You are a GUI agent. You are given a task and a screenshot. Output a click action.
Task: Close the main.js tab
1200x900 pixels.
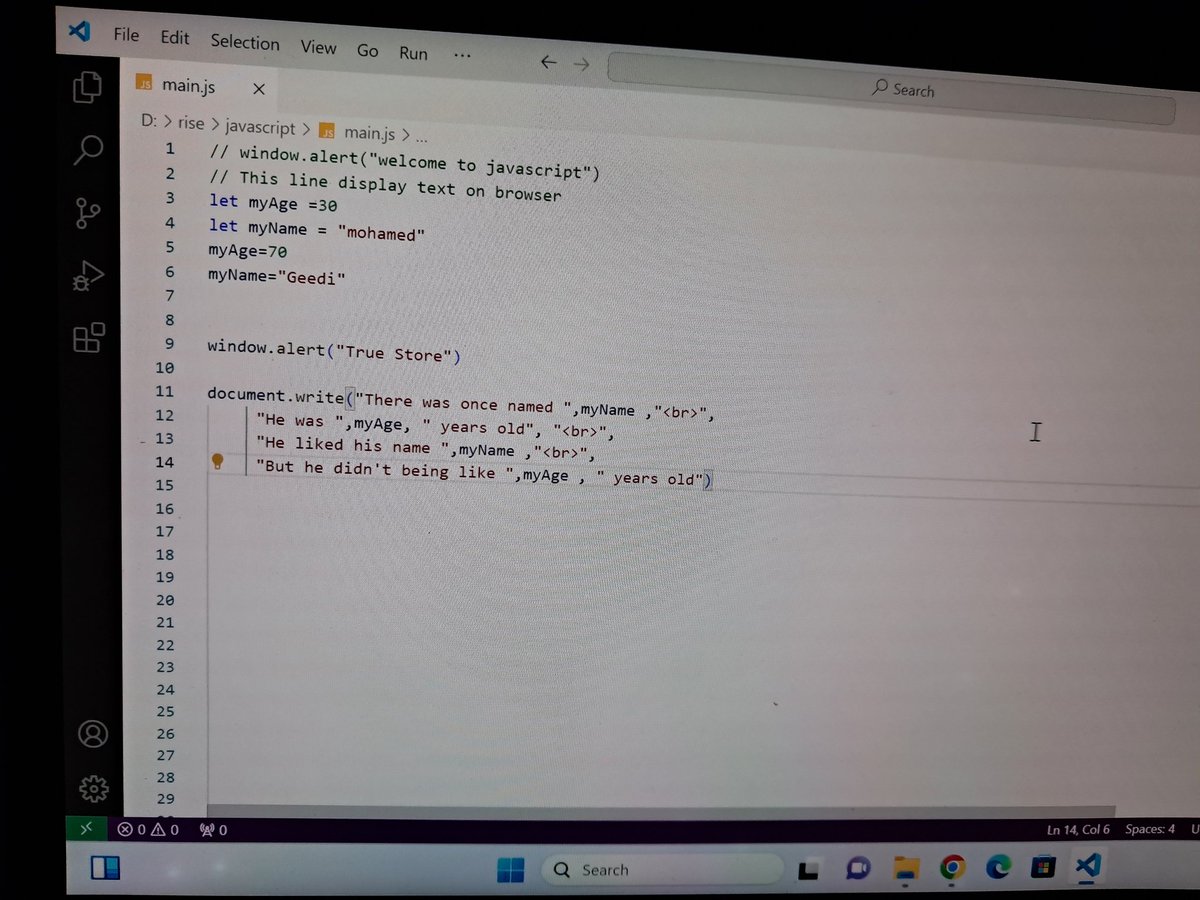click(258, 89)
